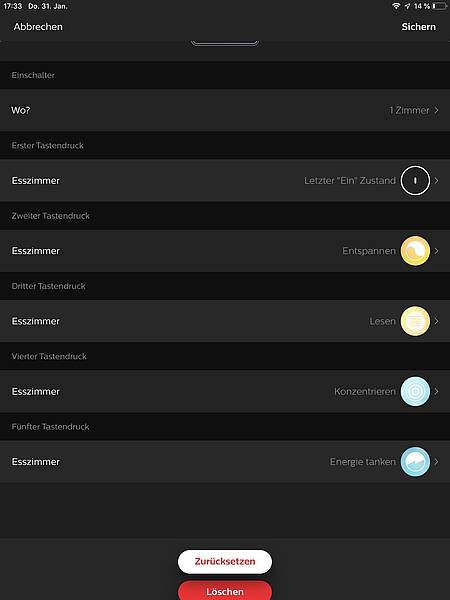Viewport: 450px width, 600px height.
Task: Select the Lesen scene icon
Action: point(415,321)
